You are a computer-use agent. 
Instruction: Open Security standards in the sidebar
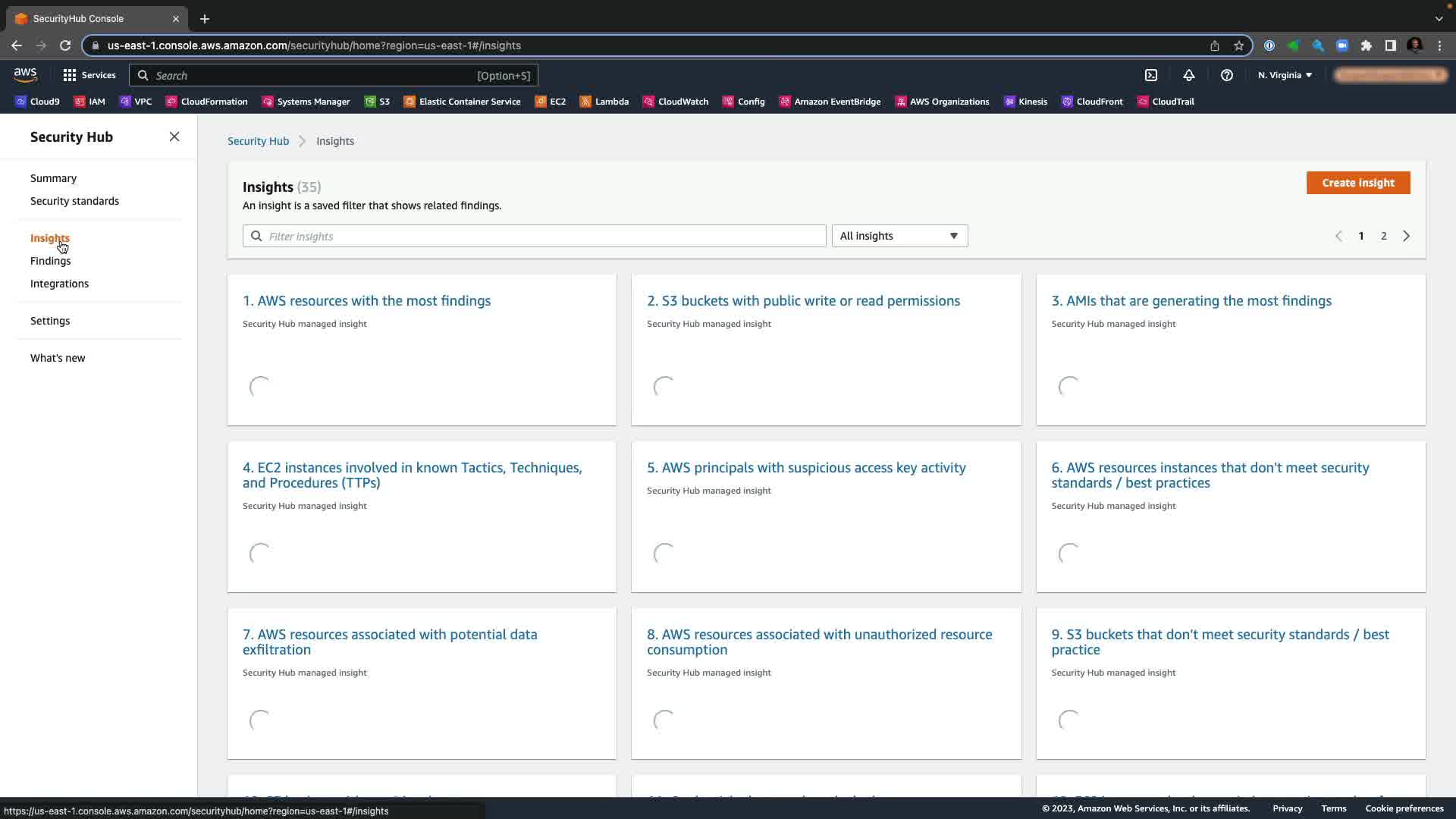pyautogui.click(x=74, y=201)
